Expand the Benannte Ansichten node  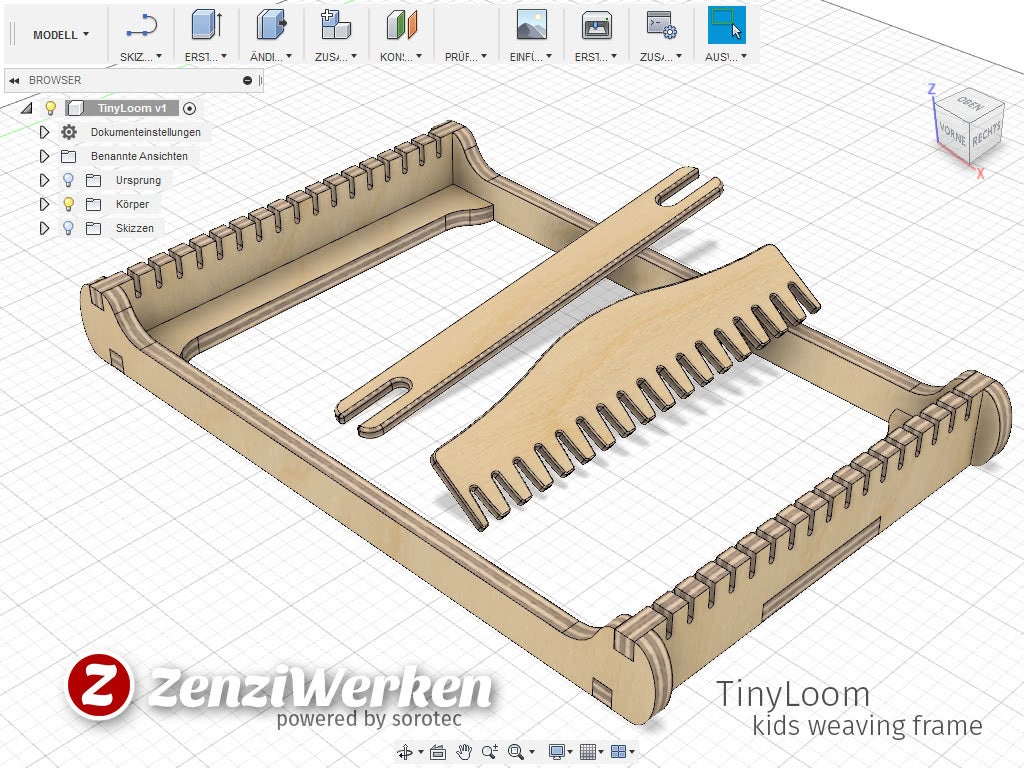click(44, 156)
